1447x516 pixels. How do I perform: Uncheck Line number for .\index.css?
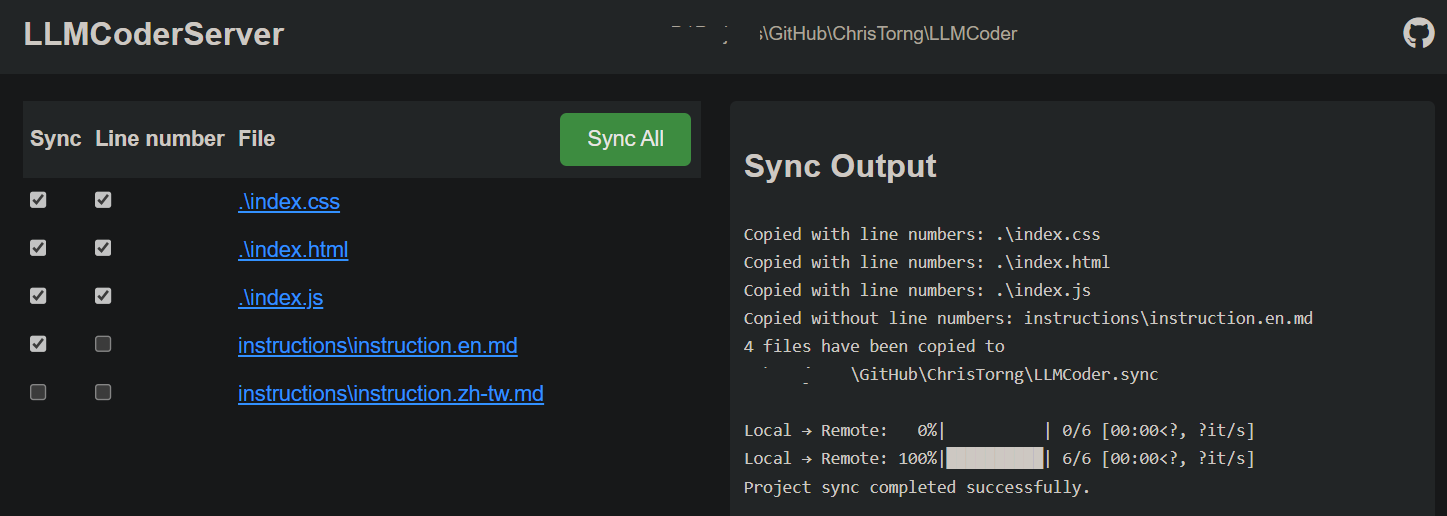point(103,200)
